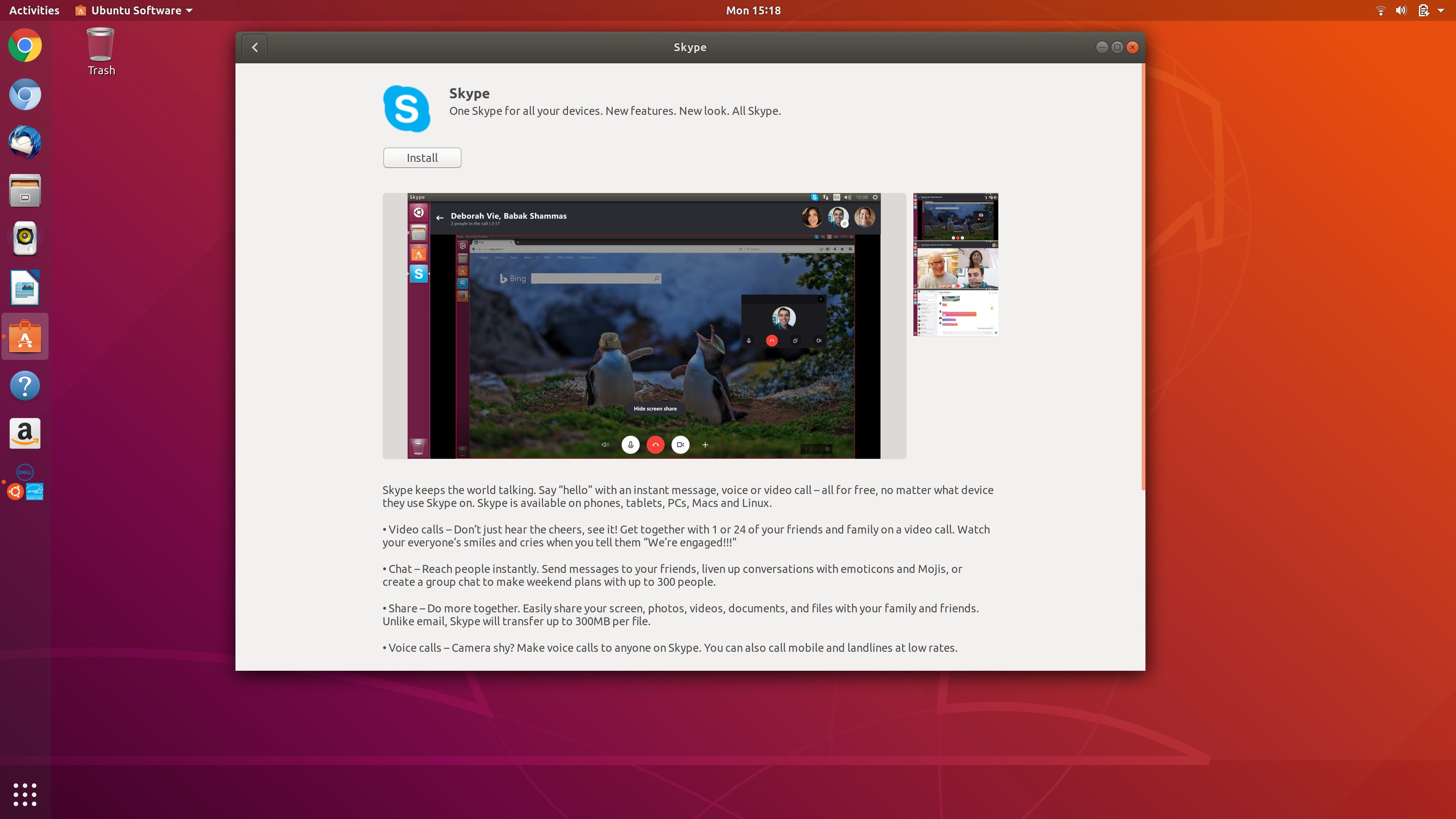Select the first screenshot thumbnail of screen share

point(955,217)
